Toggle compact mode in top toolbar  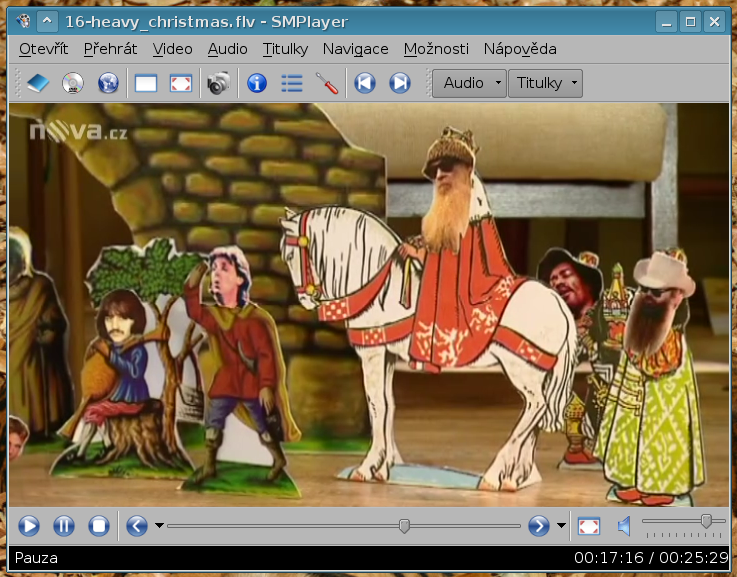coord(146,84)
